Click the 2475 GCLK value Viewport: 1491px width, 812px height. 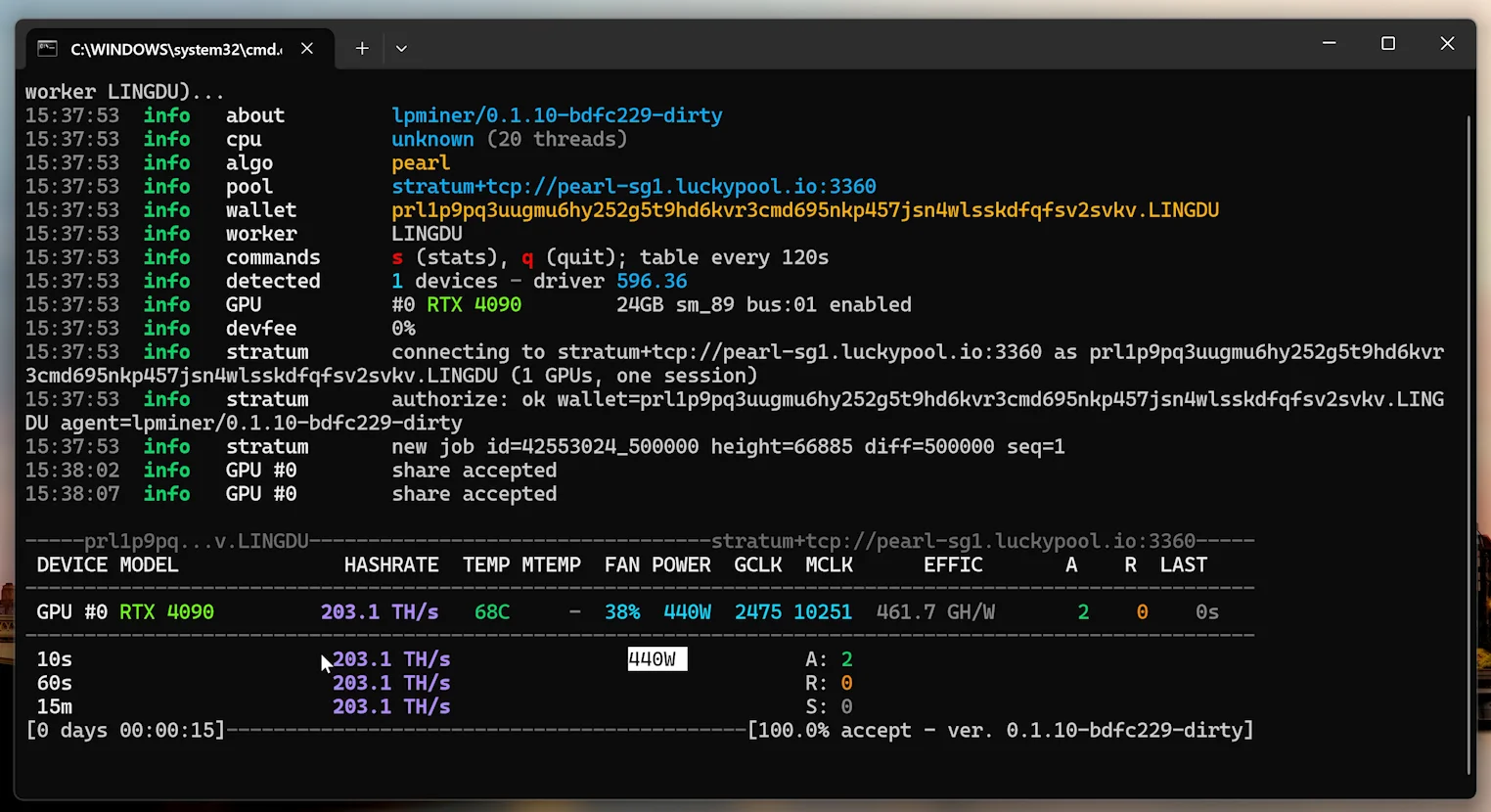tap(758, 612)
